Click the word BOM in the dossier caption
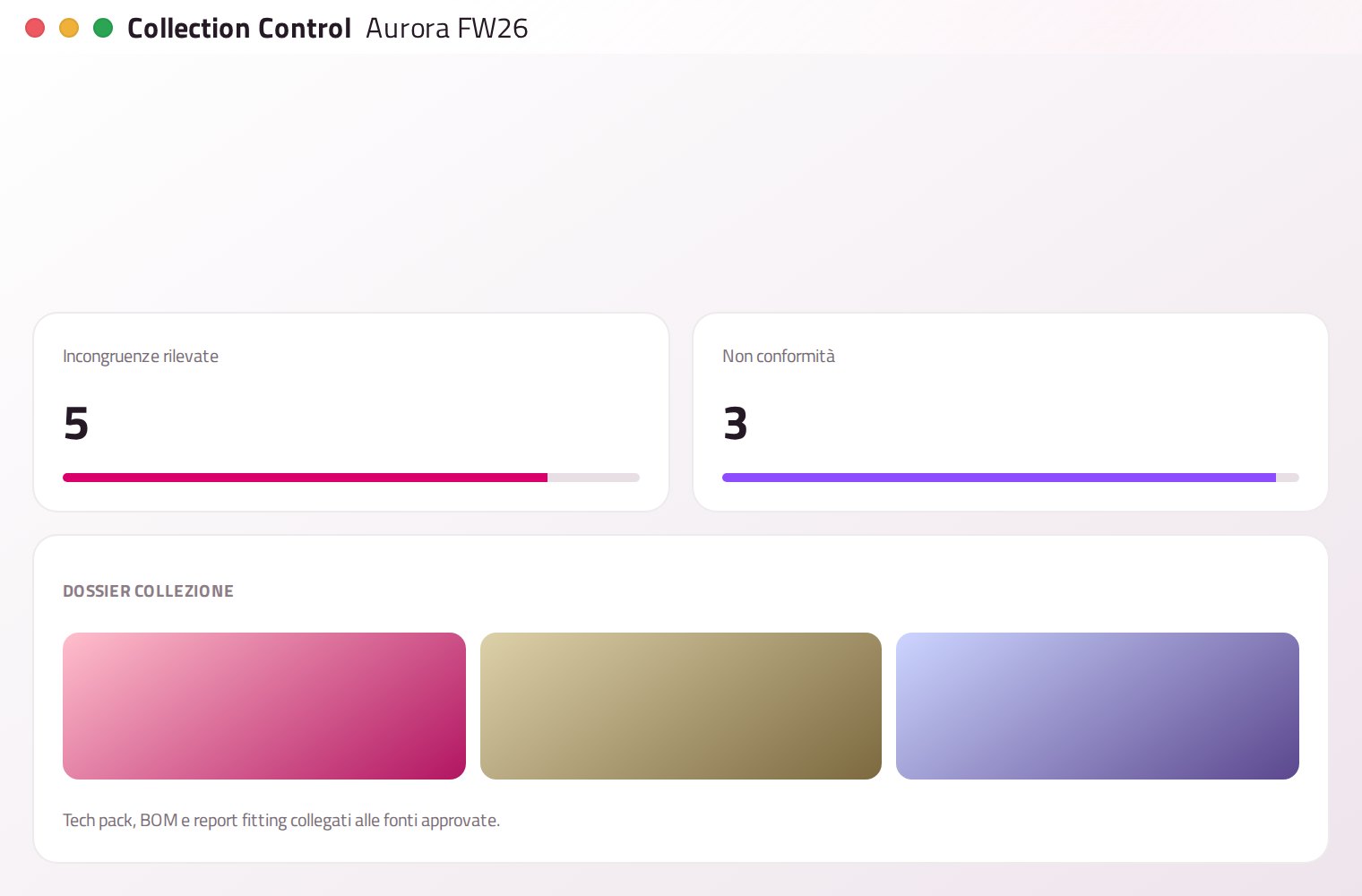The height and width of the screenshot is (896, 1362). point(159,821)
